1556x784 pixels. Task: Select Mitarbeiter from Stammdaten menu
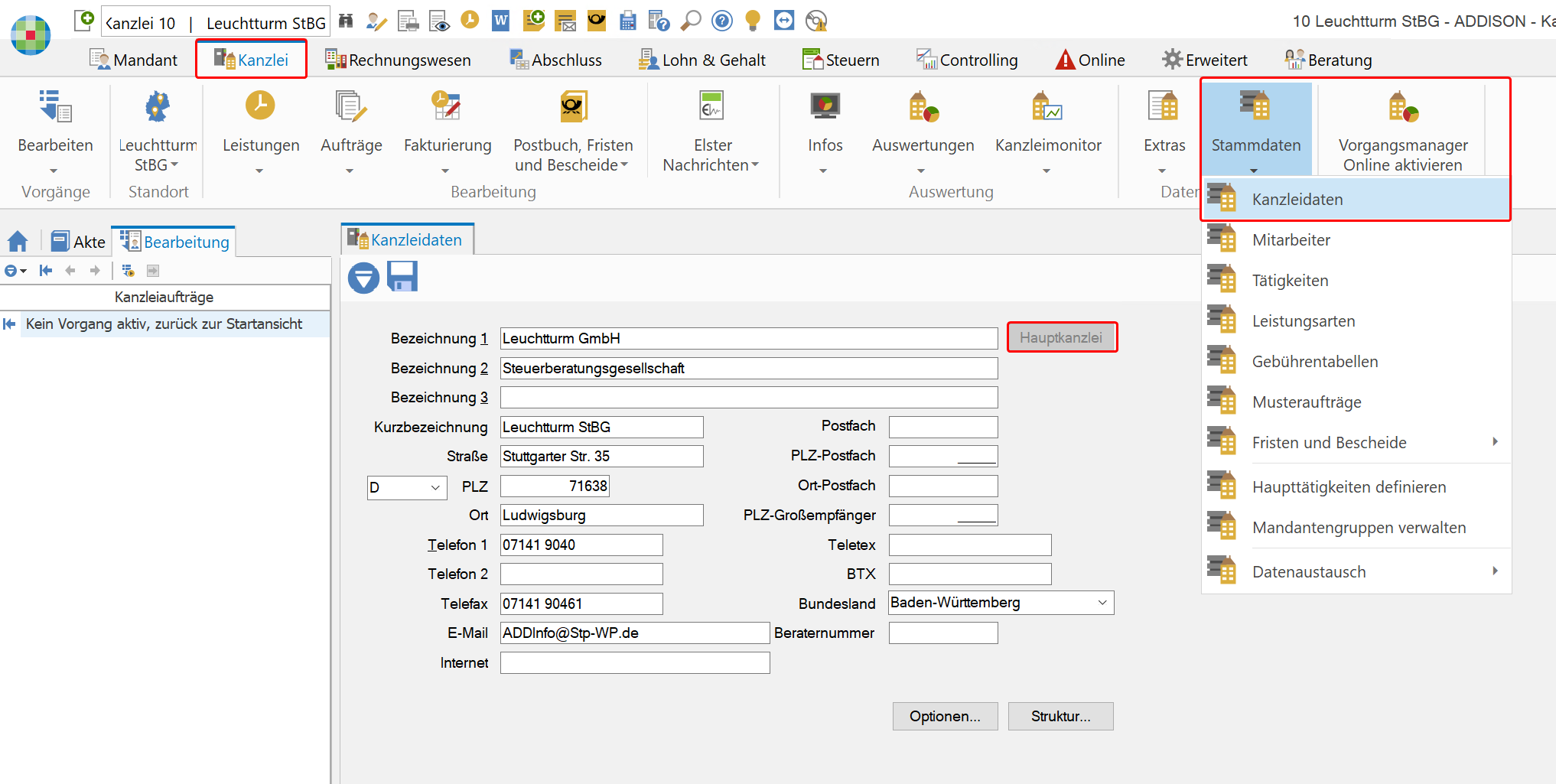[x=1357, y=240]
